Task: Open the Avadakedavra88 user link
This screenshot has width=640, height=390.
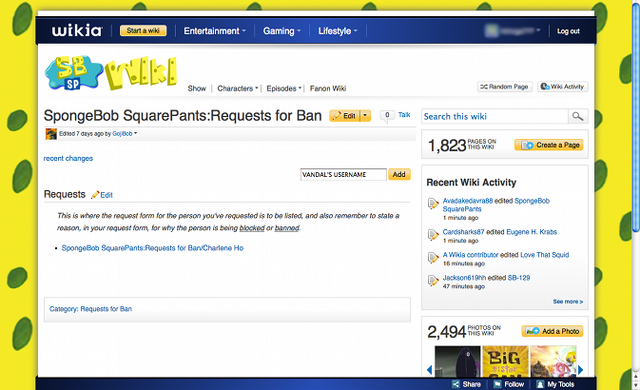Action: 468,201
